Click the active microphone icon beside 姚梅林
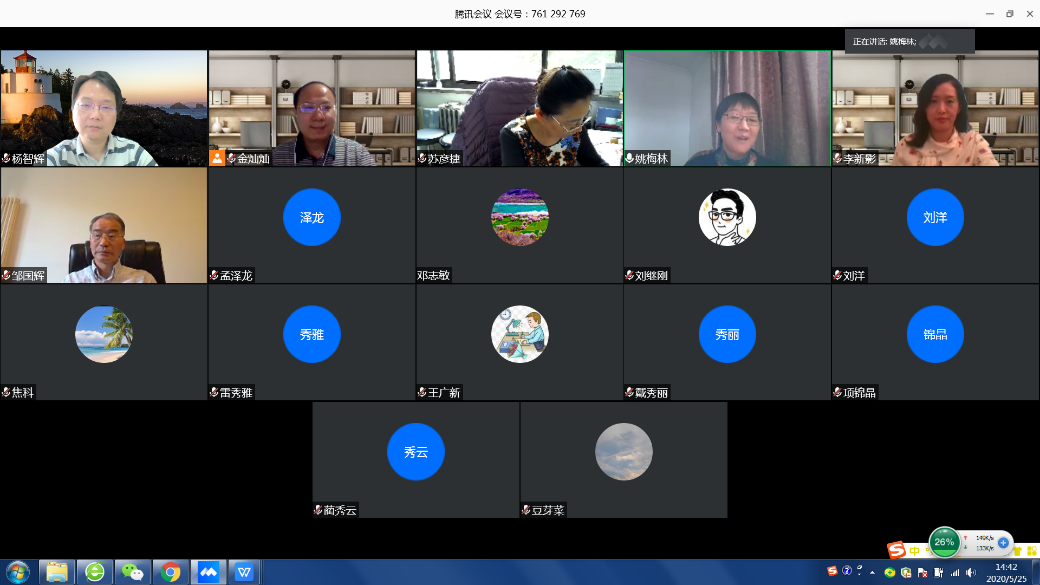Image resolution: width=1040 pixels, height=585 pixels. click(629, 158)
